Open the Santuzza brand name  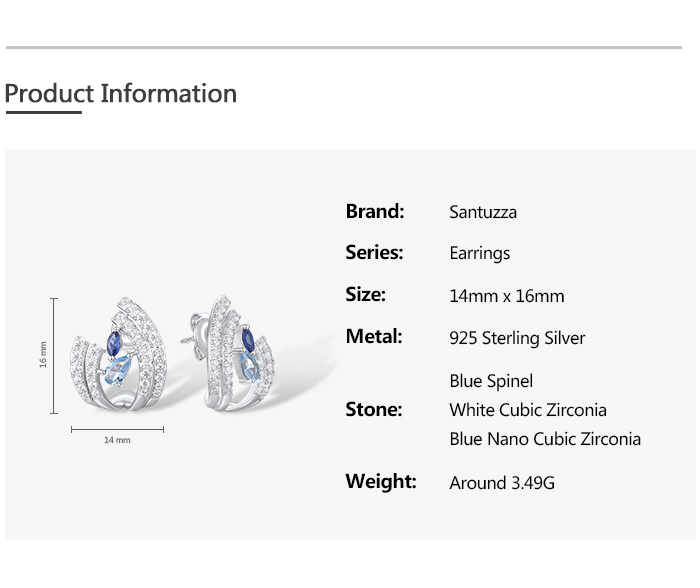pyautogui.click(x=483, y=212)
